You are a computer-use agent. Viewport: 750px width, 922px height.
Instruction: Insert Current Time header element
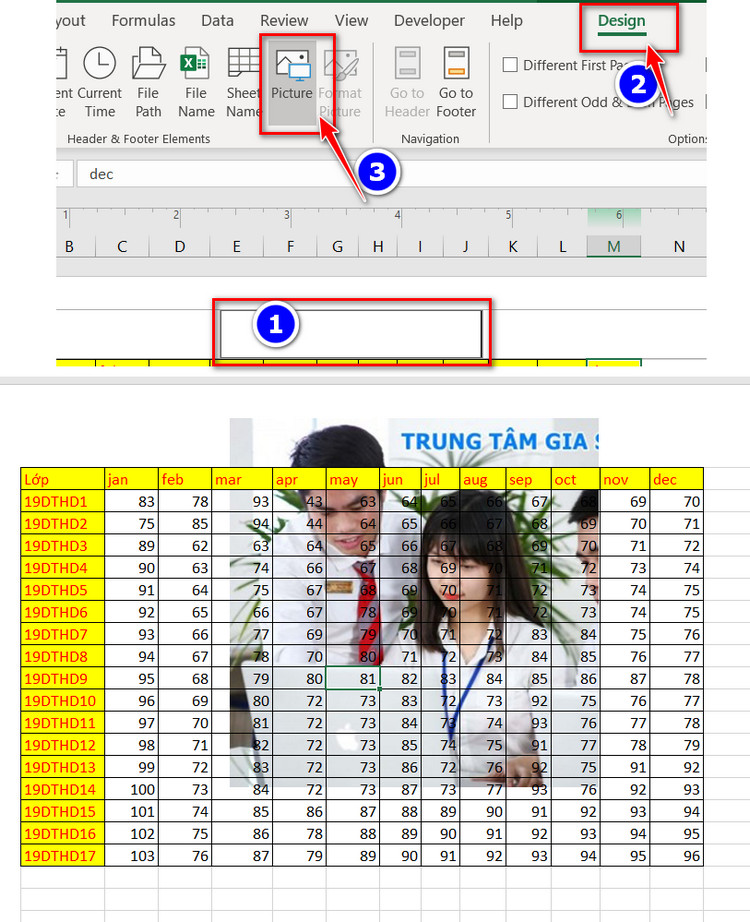(99, 82)
